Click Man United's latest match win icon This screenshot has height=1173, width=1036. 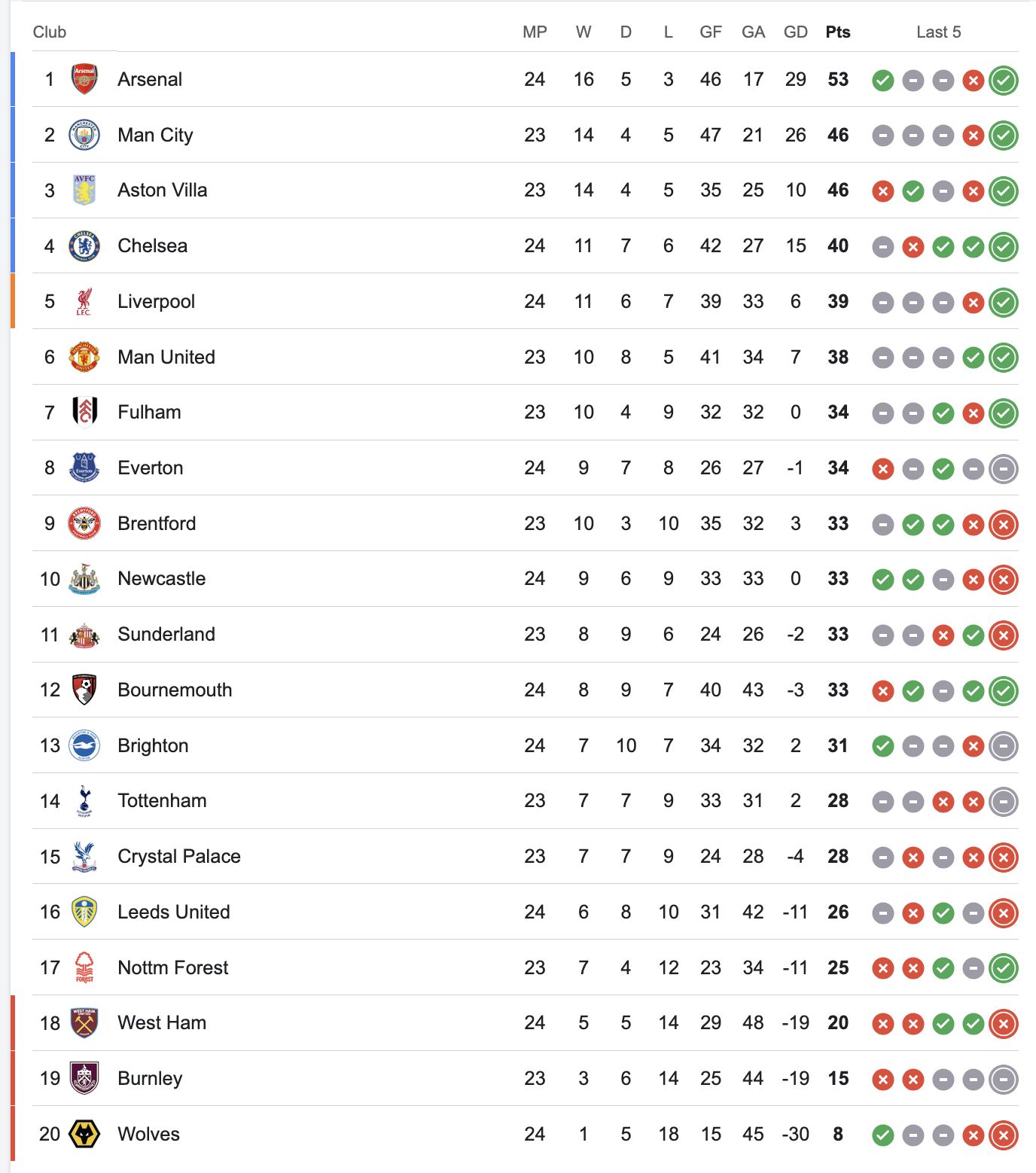[x=1003, y=358]
